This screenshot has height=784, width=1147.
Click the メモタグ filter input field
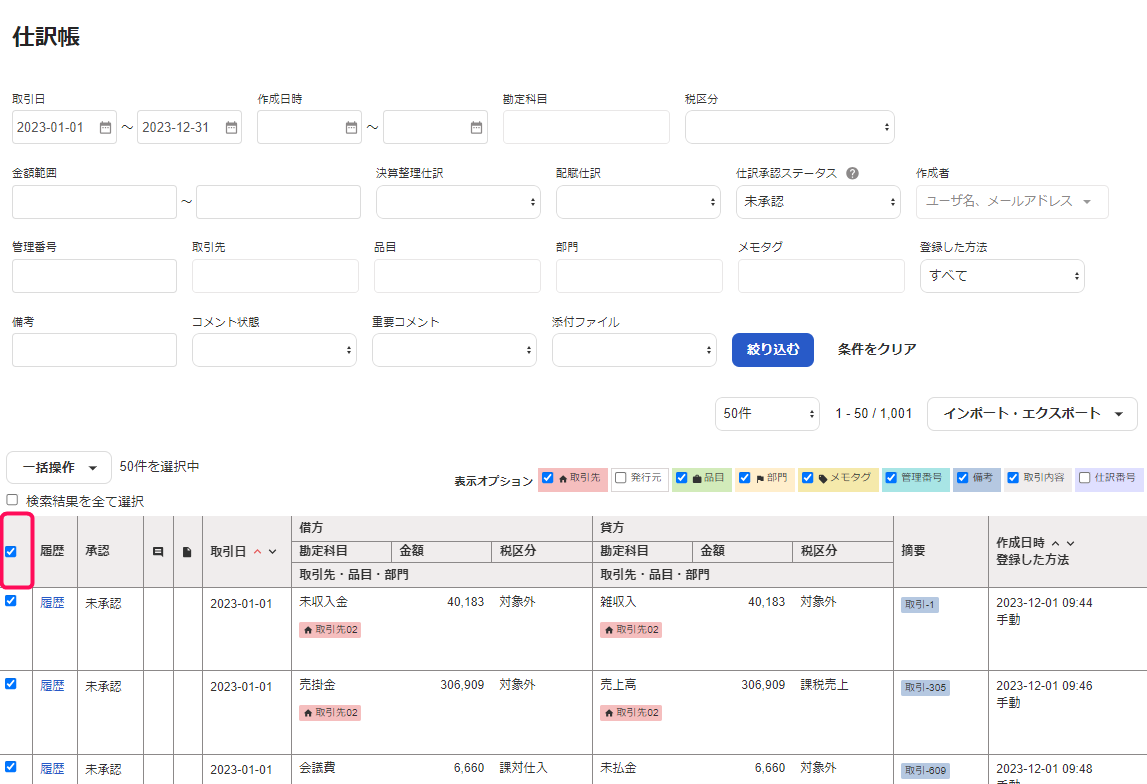coord(821,276)
